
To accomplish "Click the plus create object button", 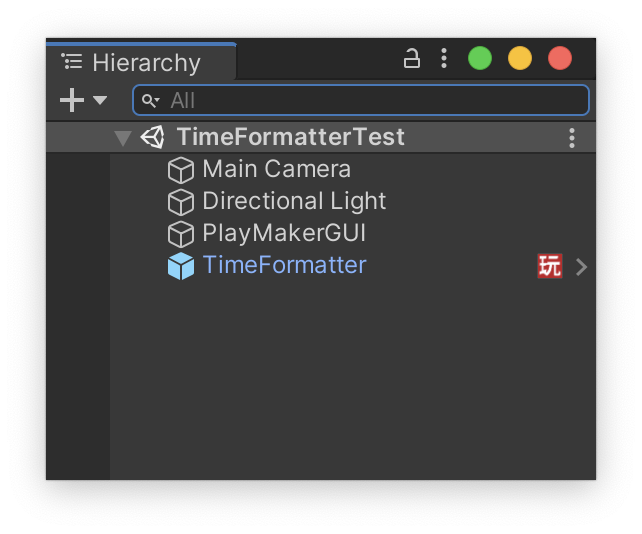I will coord(72,100).
